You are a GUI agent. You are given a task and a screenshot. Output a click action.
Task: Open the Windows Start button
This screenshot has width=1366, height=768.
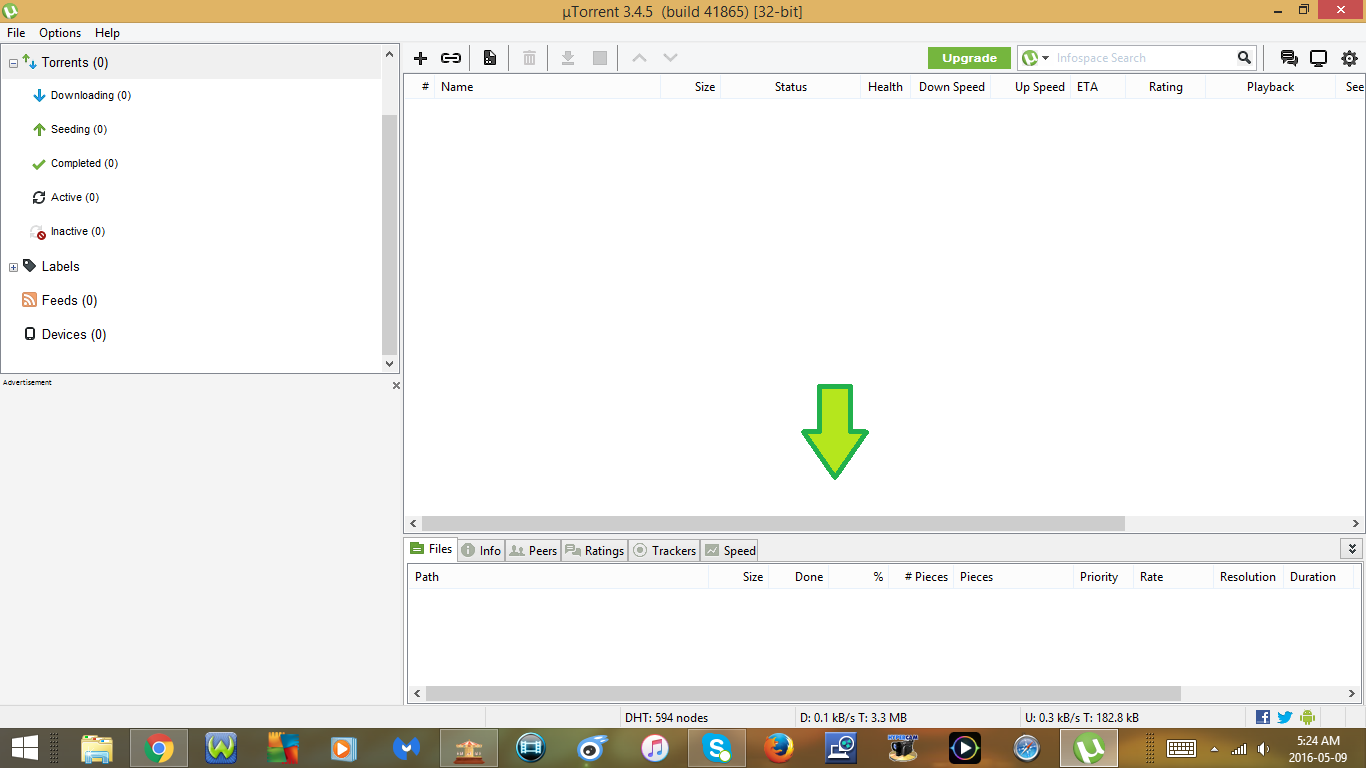[x=25, y=748]
